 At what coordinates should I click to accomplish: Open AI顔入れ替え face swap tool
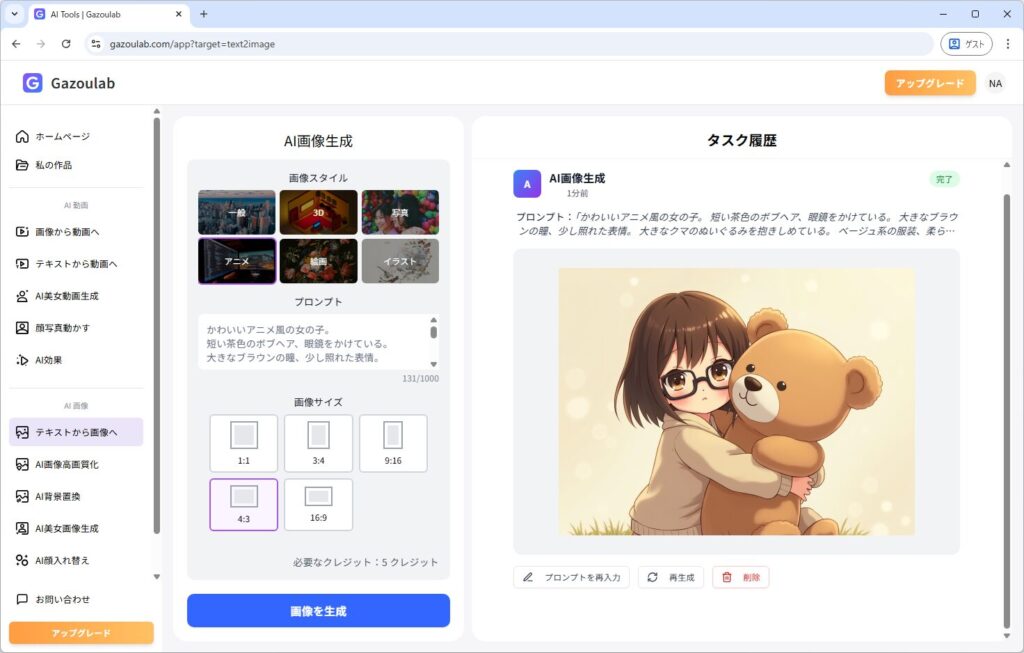[x=62, y=560]
